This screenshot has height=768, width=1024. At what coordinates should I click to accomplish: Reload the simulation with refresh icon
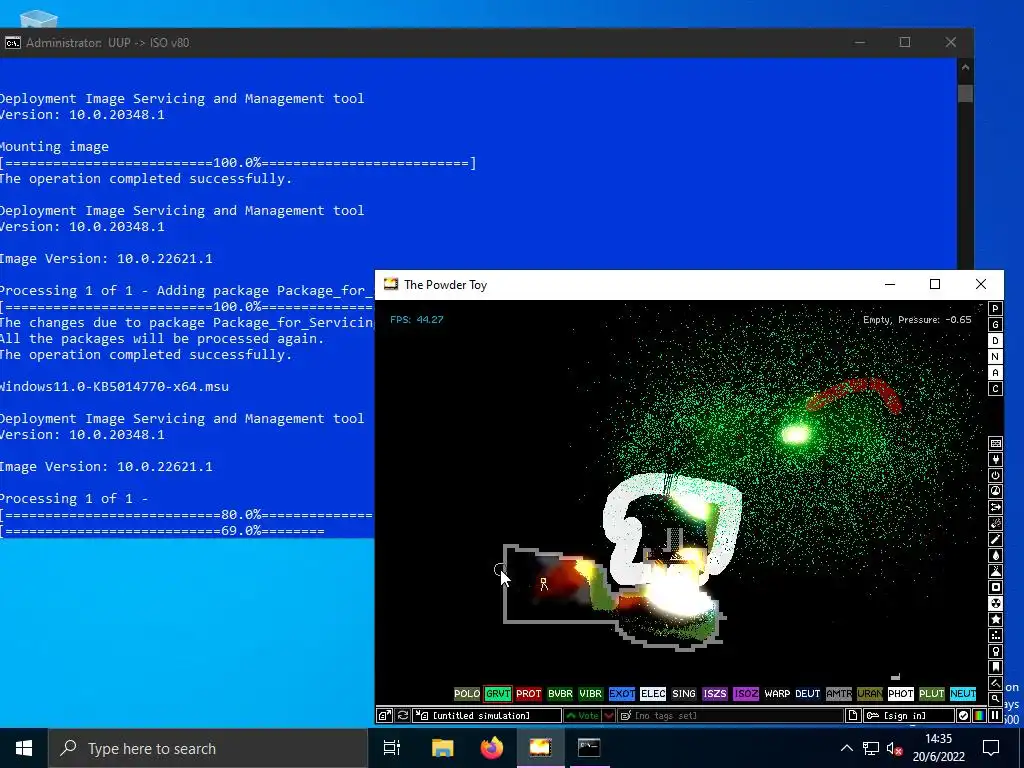[403, 716]
